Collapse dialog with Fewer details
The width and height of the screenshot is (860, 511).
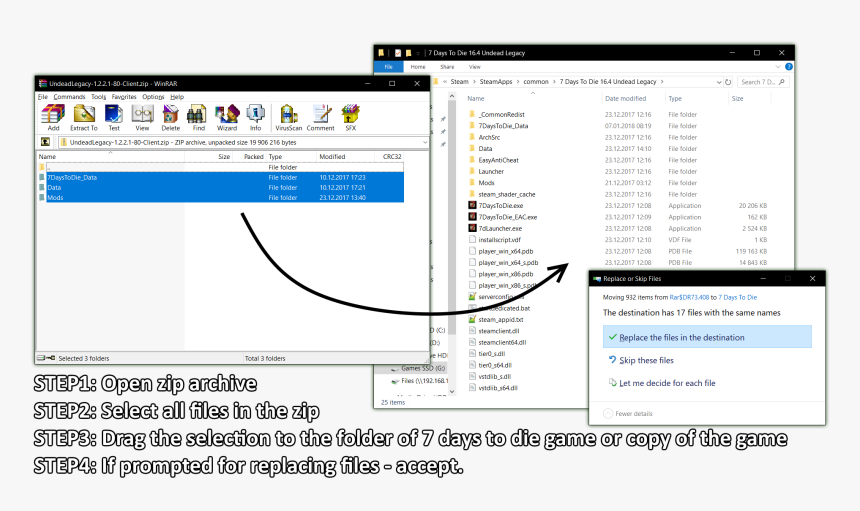[628, 413]
